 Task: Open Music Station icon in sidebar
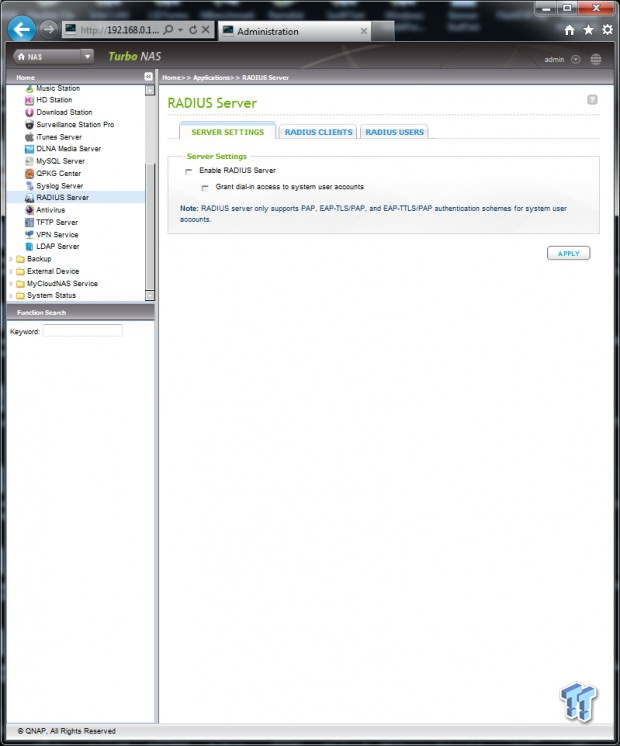tap(30, 88)
